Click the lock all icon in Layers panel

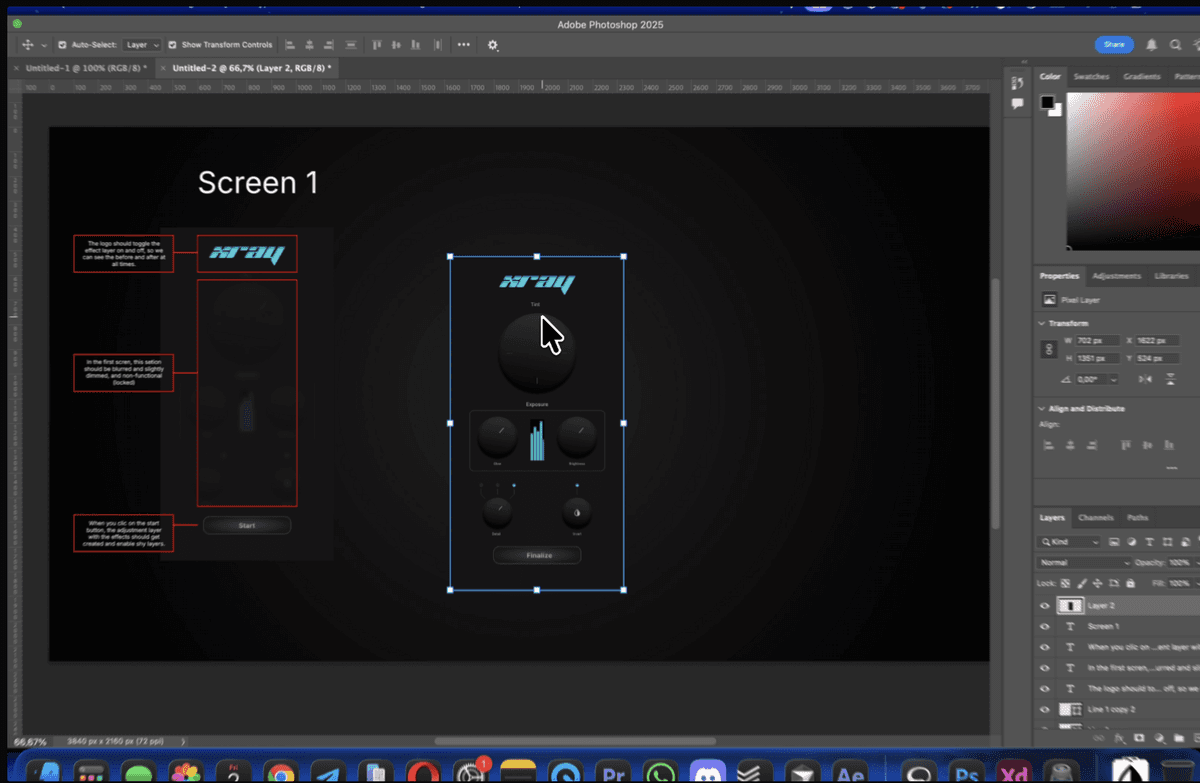(x=1131, y=583)
